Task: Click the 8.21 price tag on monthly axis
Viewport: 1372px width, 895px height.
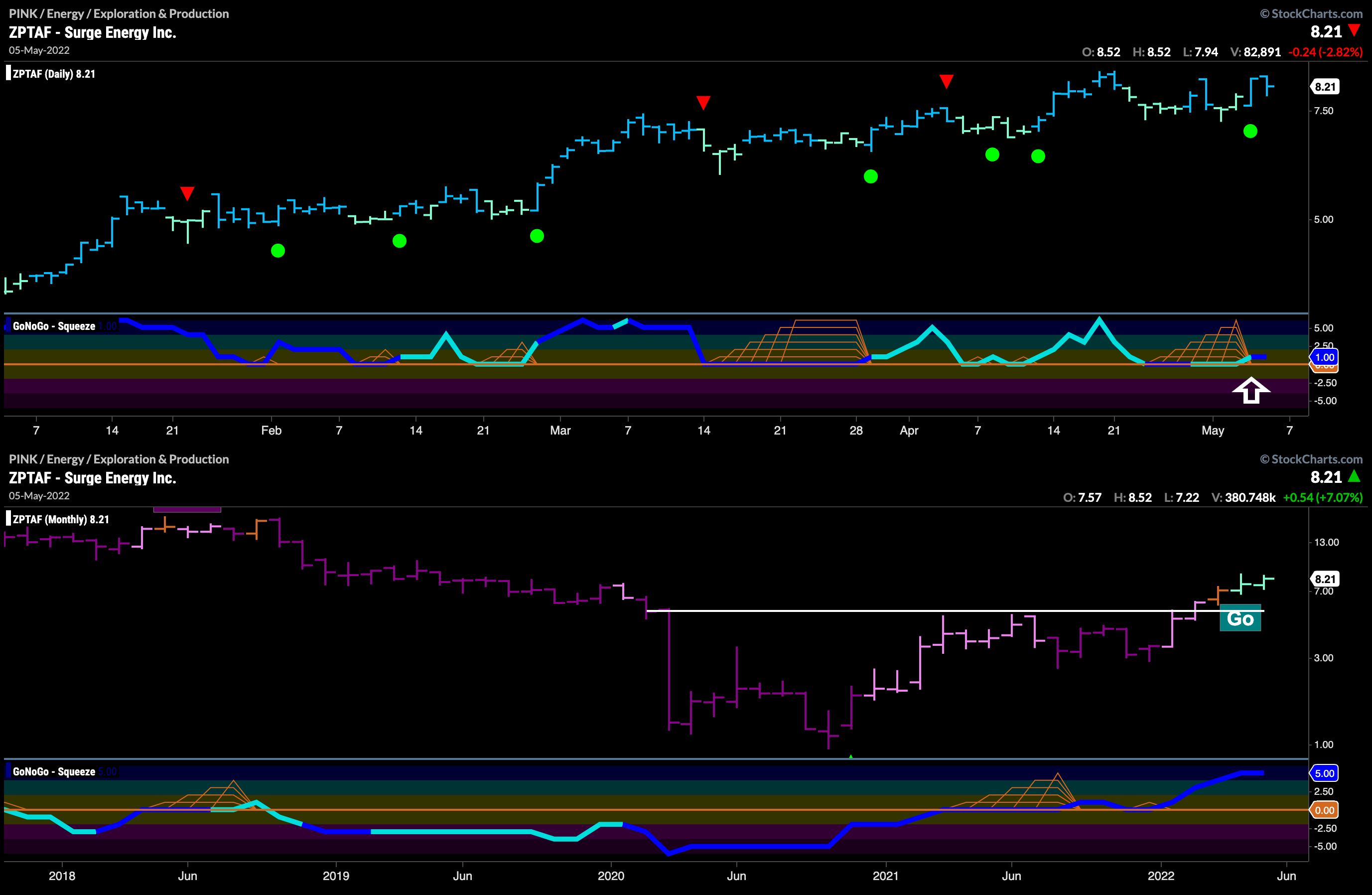Action: point(1325,579)
